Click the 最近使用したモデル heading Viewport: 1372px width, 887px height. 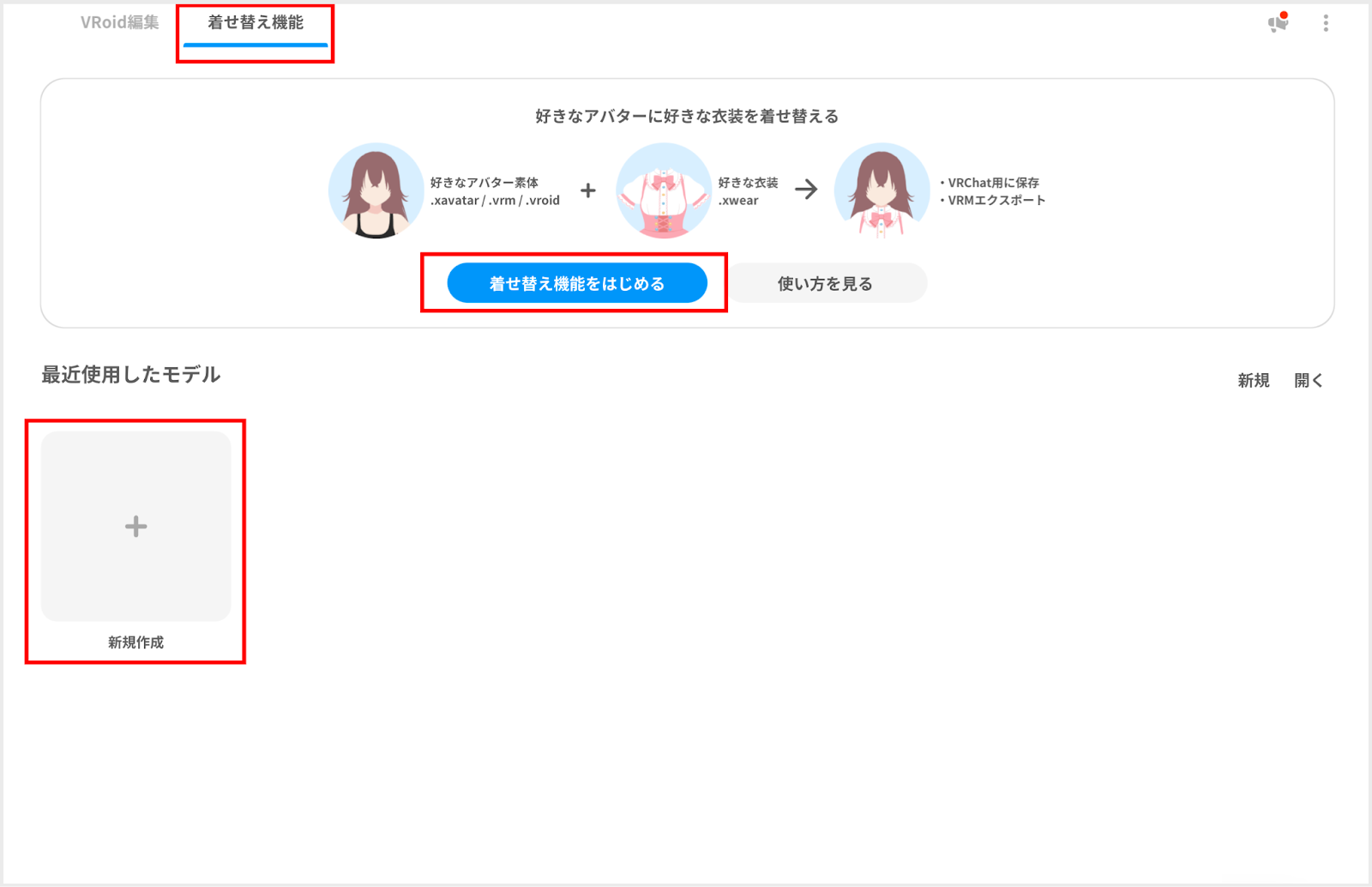point(131,375)
